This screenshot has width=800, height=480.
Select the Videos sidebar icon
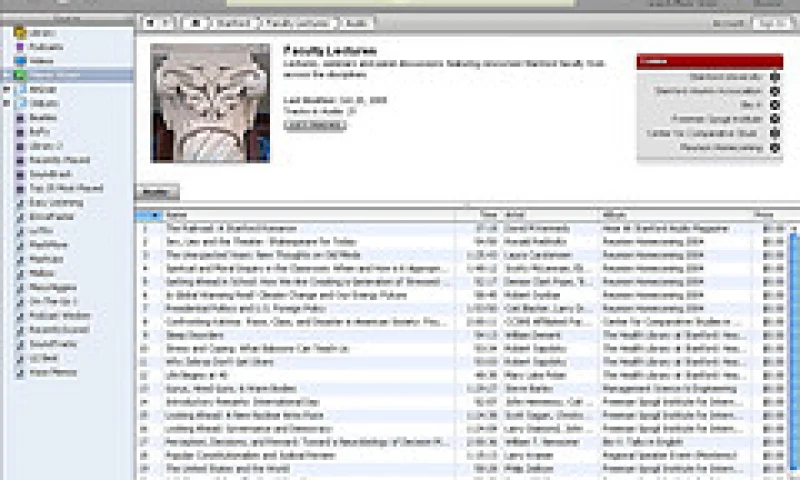point(19,60)
